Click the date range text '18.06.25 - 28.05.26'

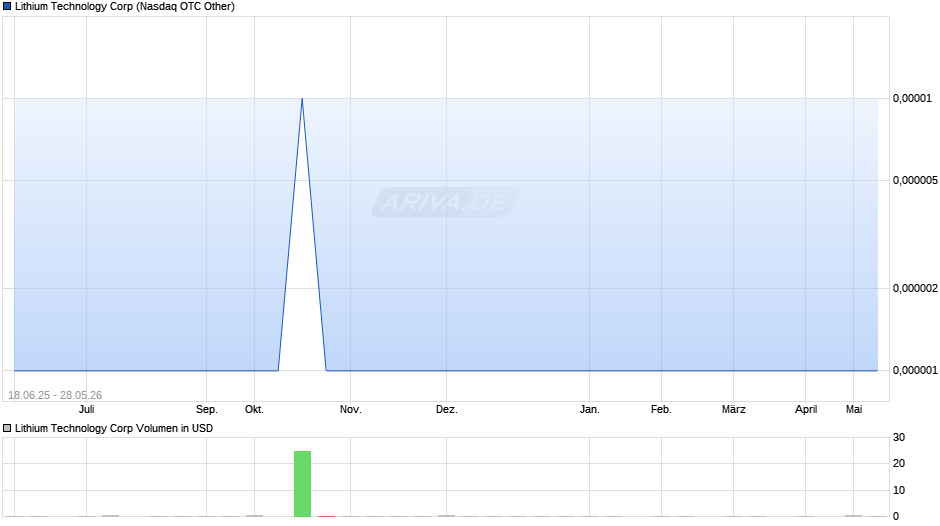(x=55, y=395)
